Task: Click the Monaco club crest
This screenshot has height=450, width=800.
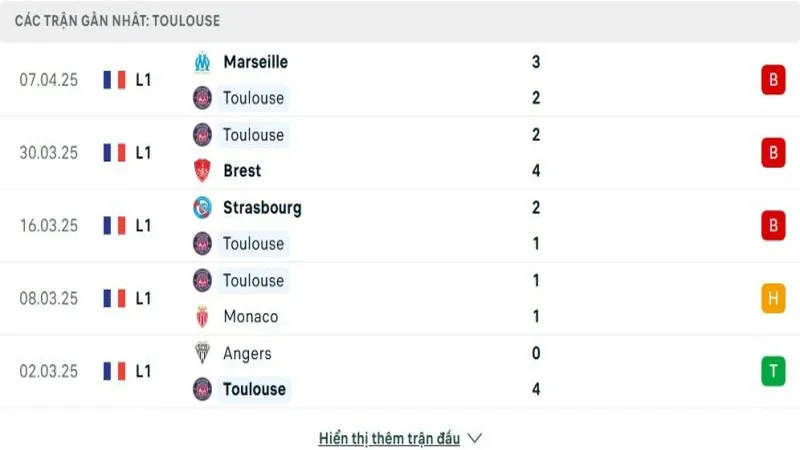Action: tap(202, 316)
